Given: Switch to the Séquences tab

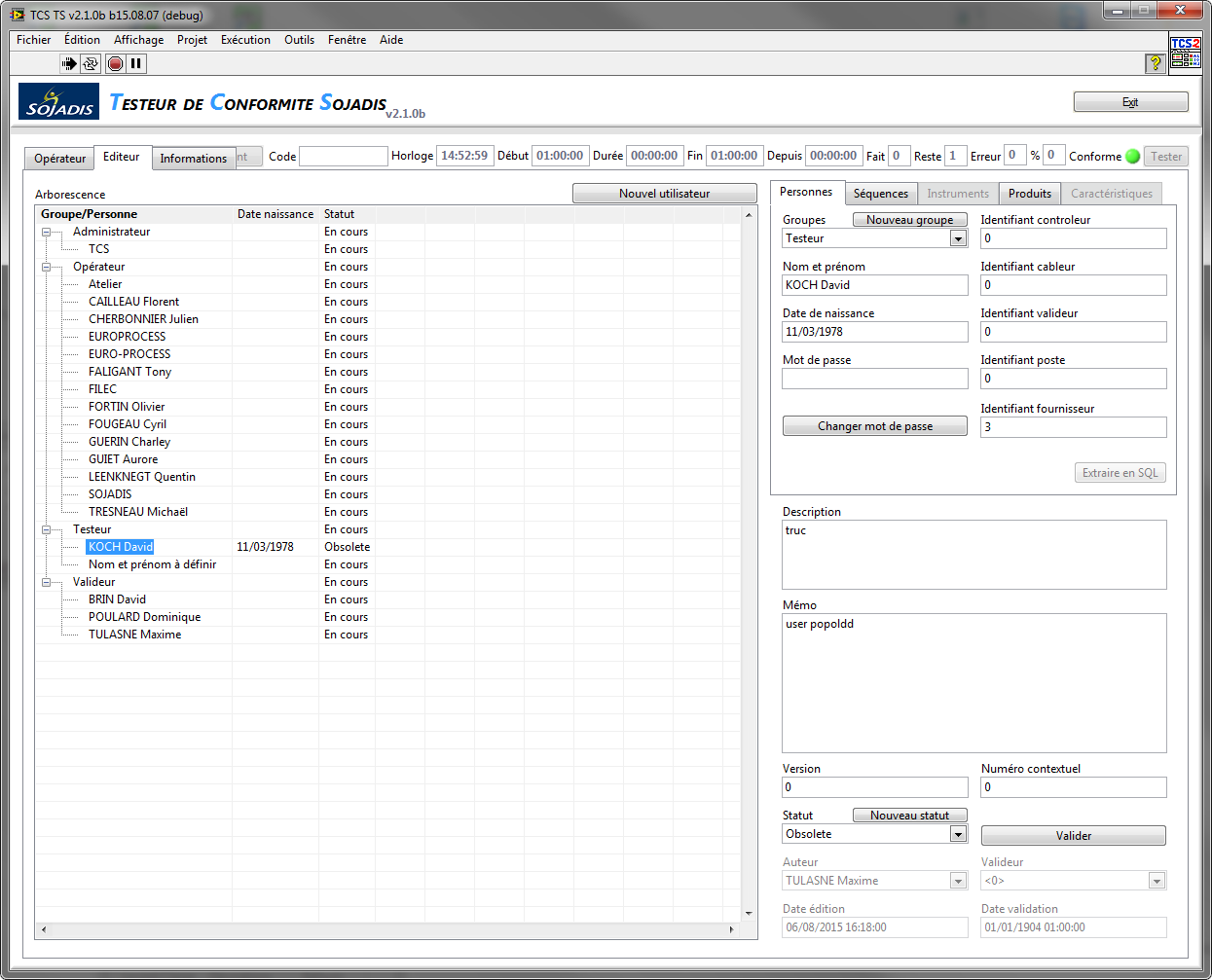Looking at the screenshot, I should [881, 194].
